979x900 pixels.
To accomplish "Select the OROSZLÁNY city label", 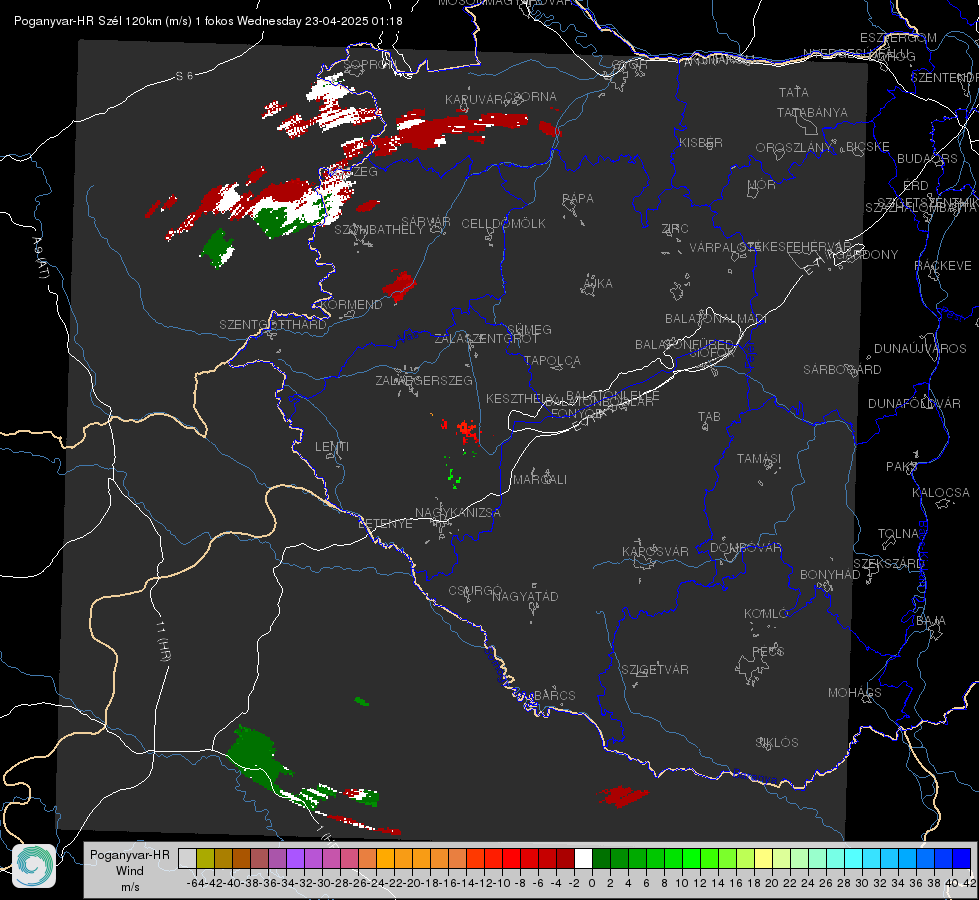I will point(794,148).
